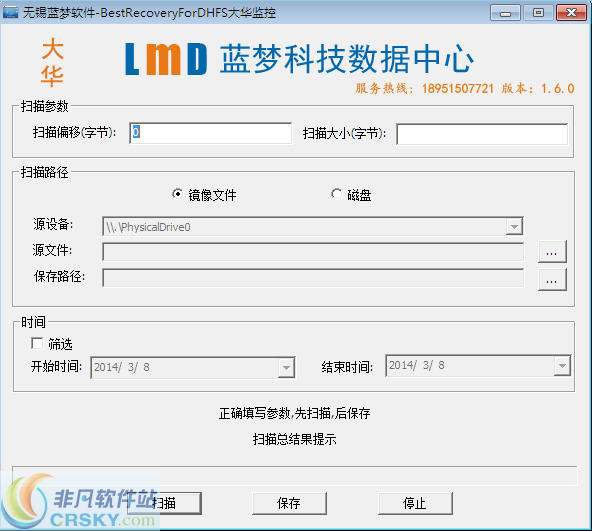Click the 扫描总结果提示 label

pos(294,439)
